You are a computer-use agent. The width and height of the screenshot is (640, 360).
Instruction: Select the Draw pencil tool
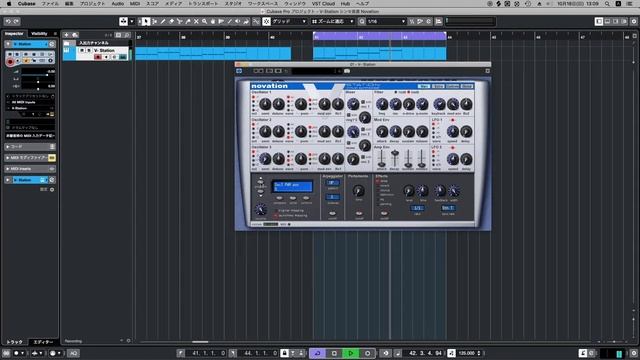click(x=163, y=21)
